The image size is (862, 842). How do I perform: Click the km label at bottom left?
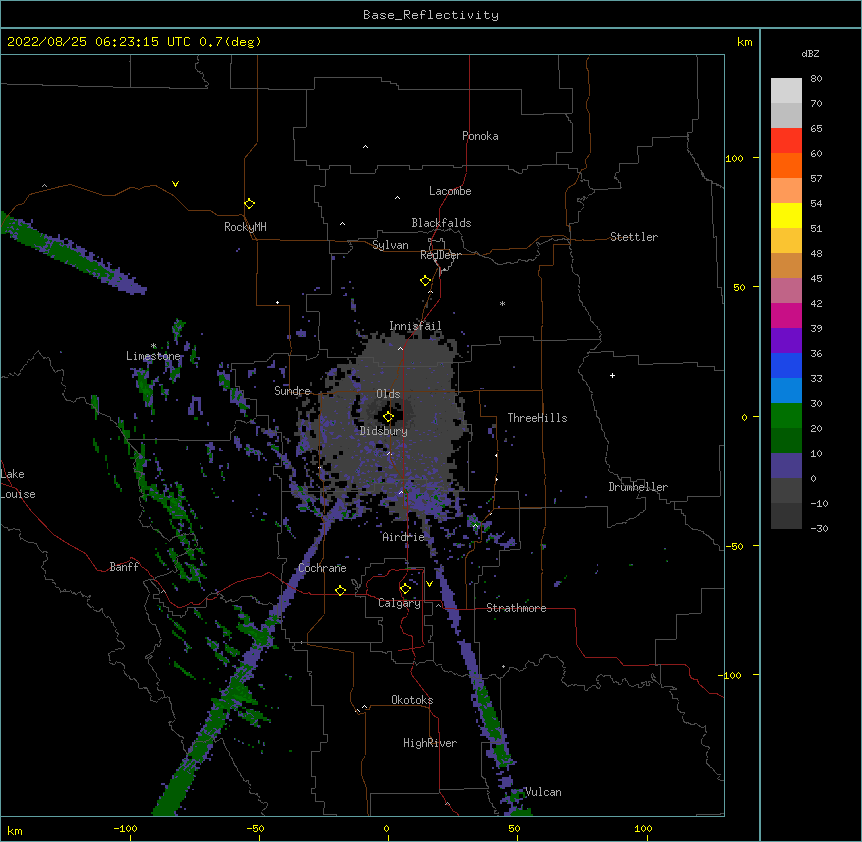pyautogui.click(x=15, y=831)
